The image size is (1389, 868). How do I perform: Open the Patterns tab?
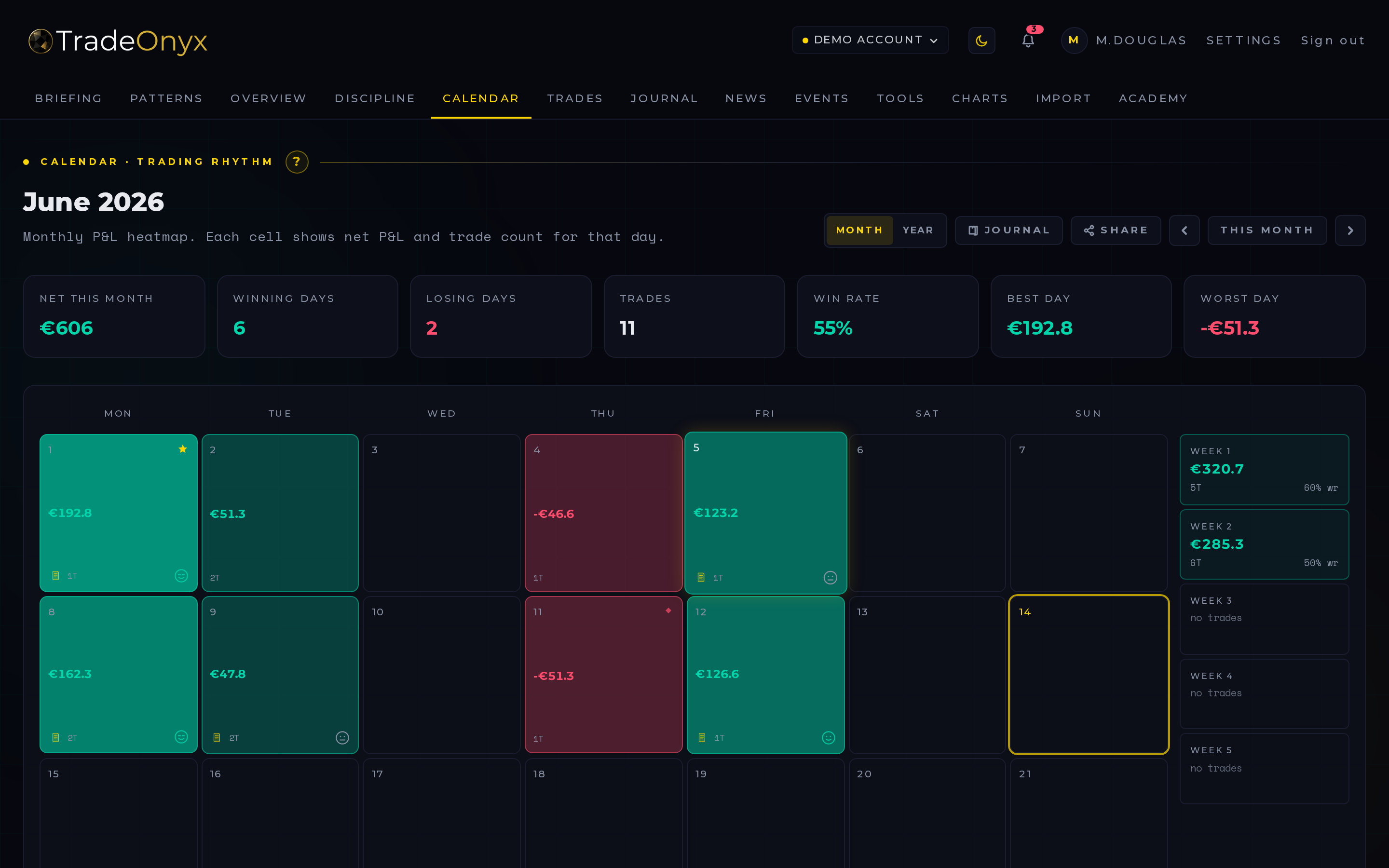click(166, 98)
